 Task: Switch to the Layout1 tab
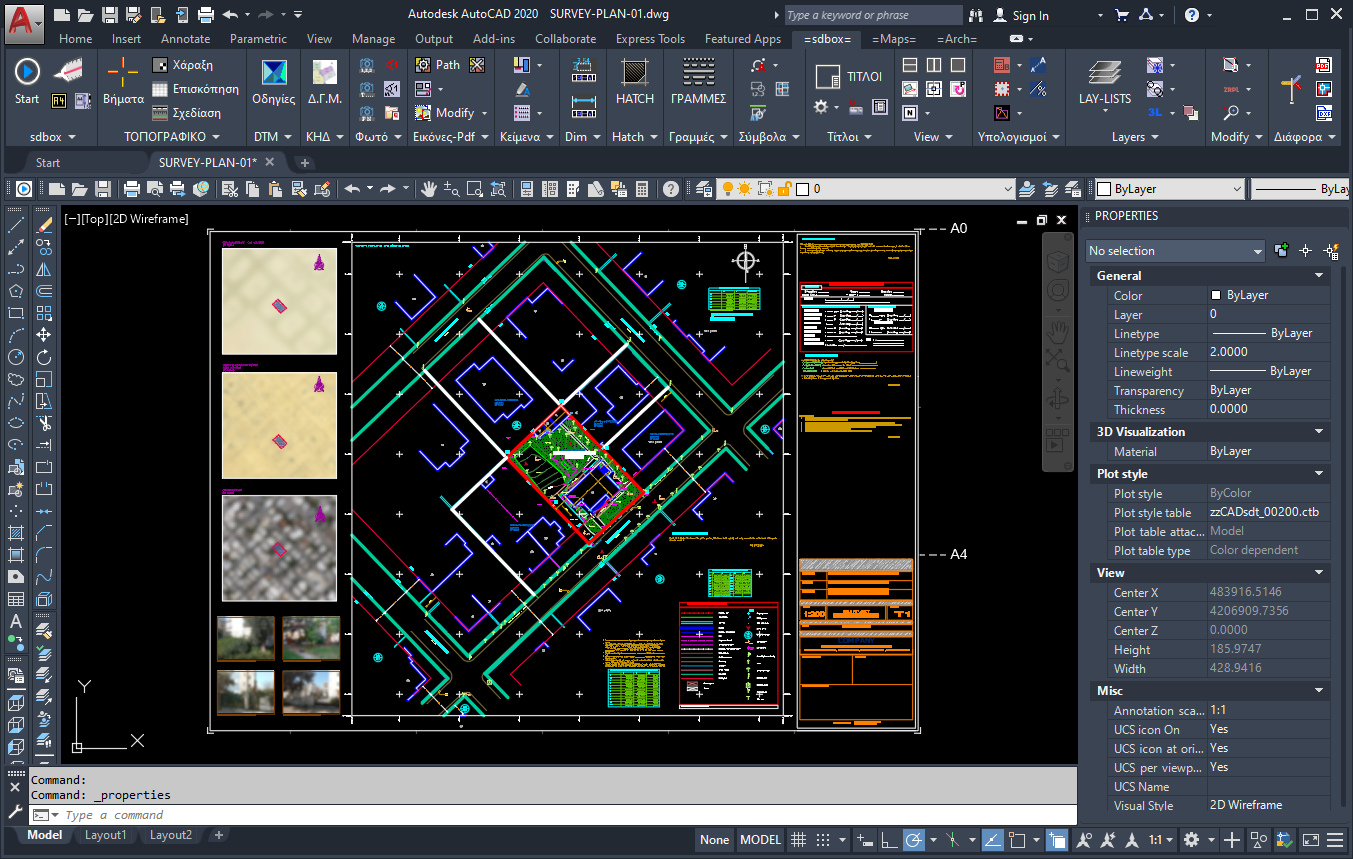(105, 835)
